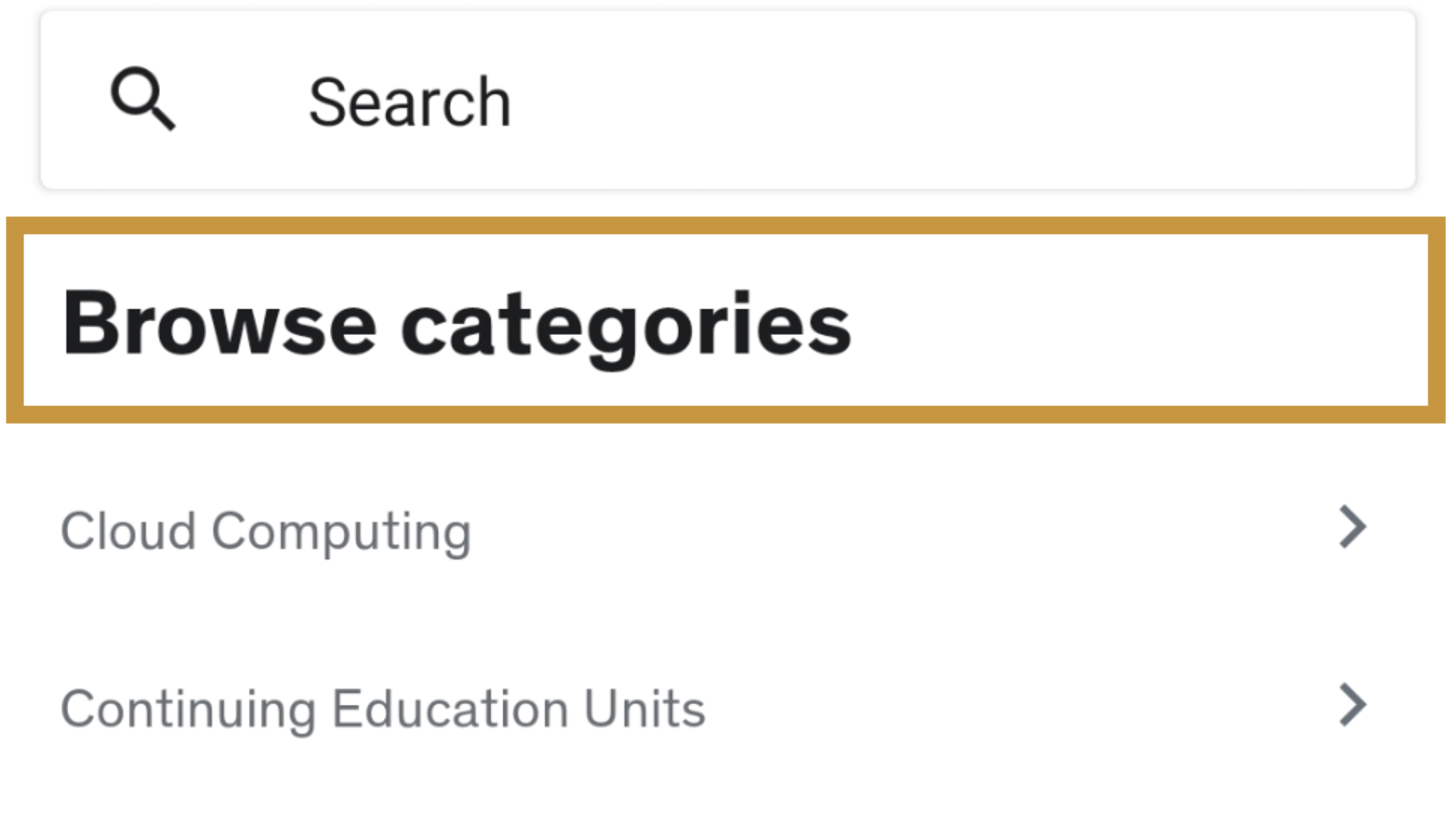Choose Cloud Computing from the category list

pyautogui.click(x=266, y=531)
